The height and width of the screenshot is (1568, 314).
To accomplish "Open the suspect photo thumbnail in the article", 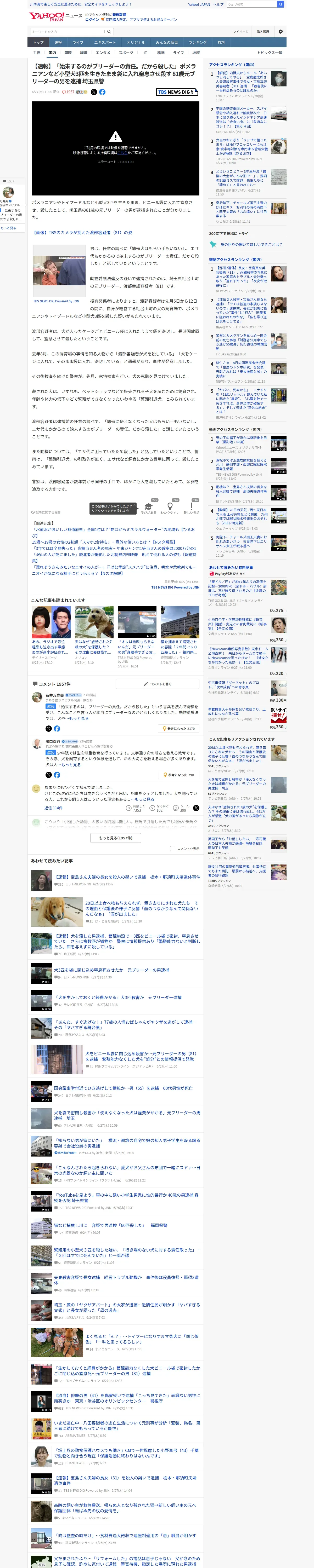I will tap(59, 271).
